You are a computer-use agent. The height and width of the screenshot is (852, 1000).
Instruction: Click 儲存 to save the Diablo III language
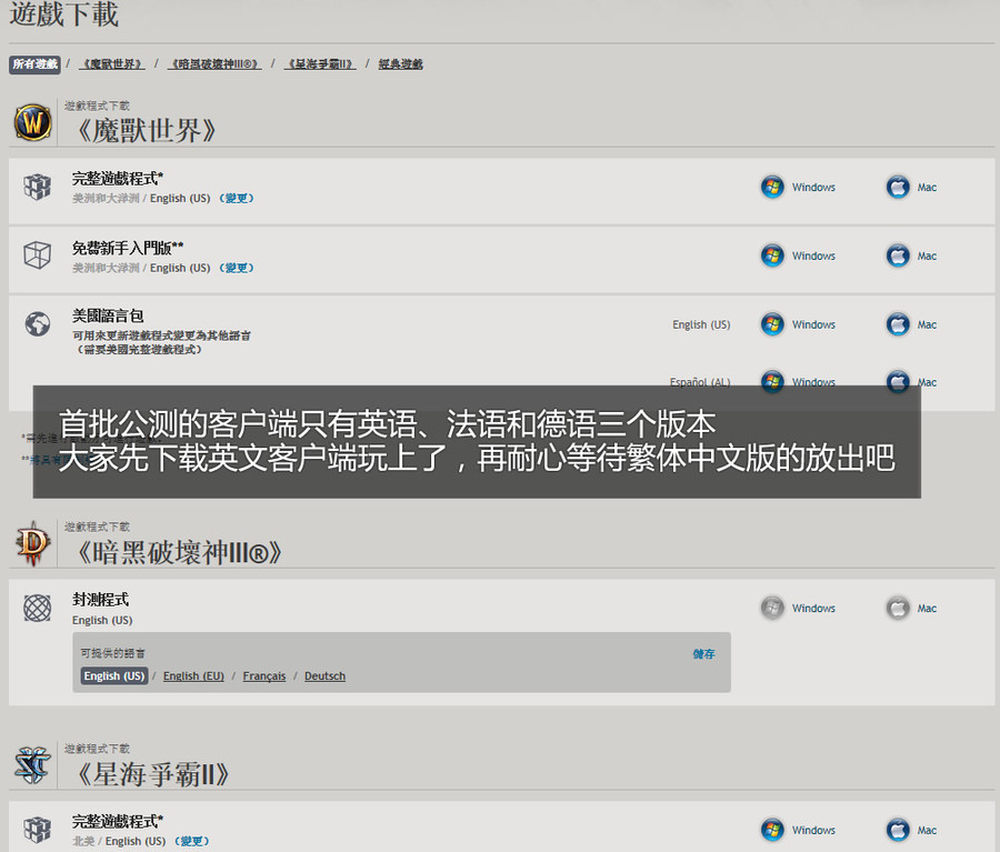tap(704, 654)
